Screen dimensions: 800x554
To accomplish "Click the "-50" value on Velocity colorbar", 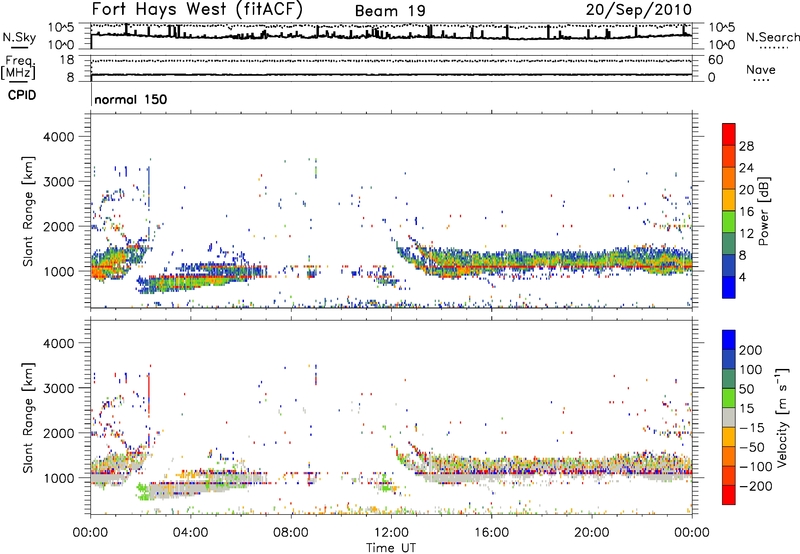I will 750,447.
